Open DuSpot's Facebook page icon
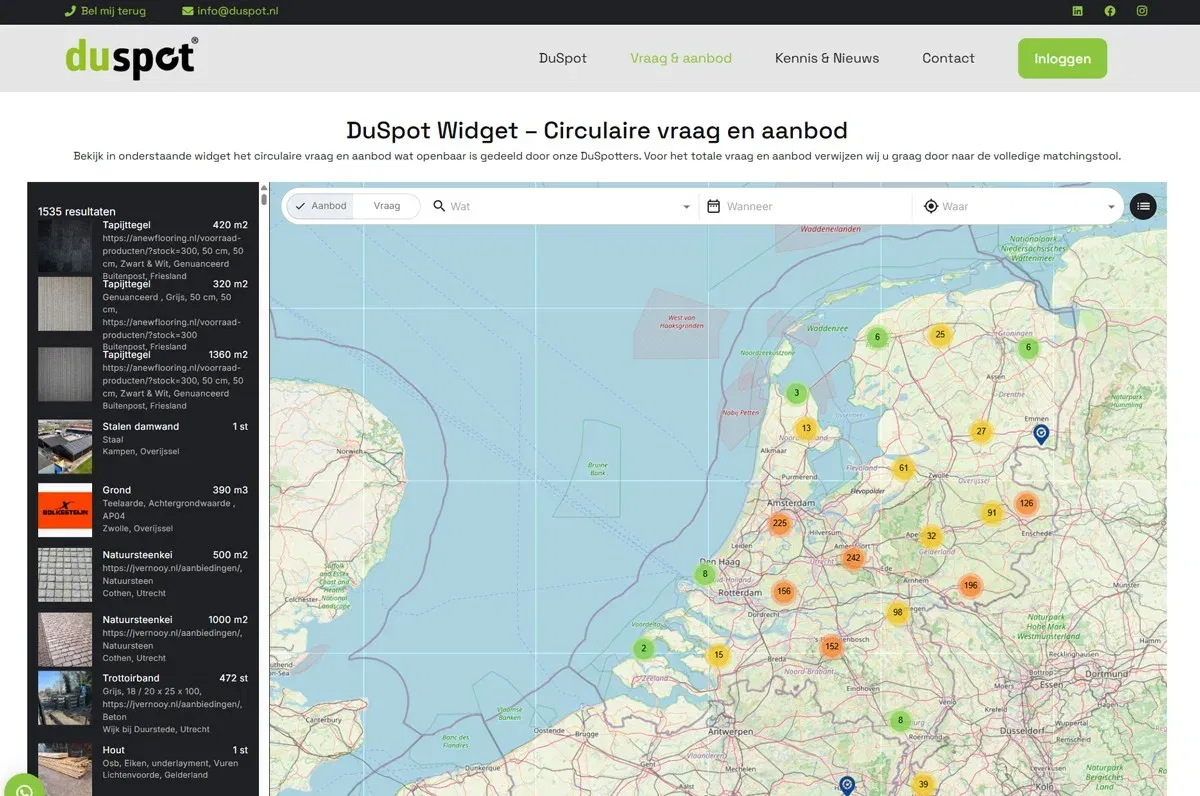Image resolution: width=1200 pixels, height=796 pixels. (1109, 11)
